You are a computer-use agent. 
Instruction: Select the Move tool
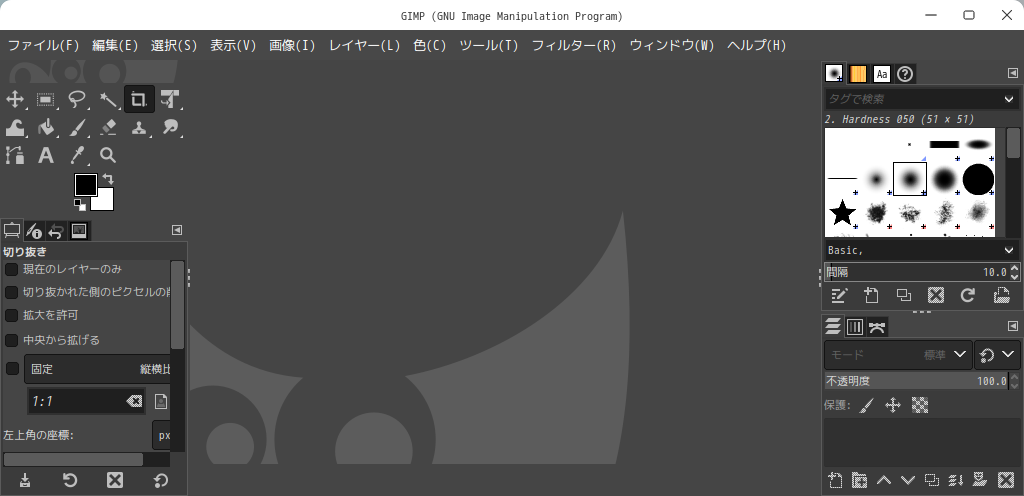(14, 100)
